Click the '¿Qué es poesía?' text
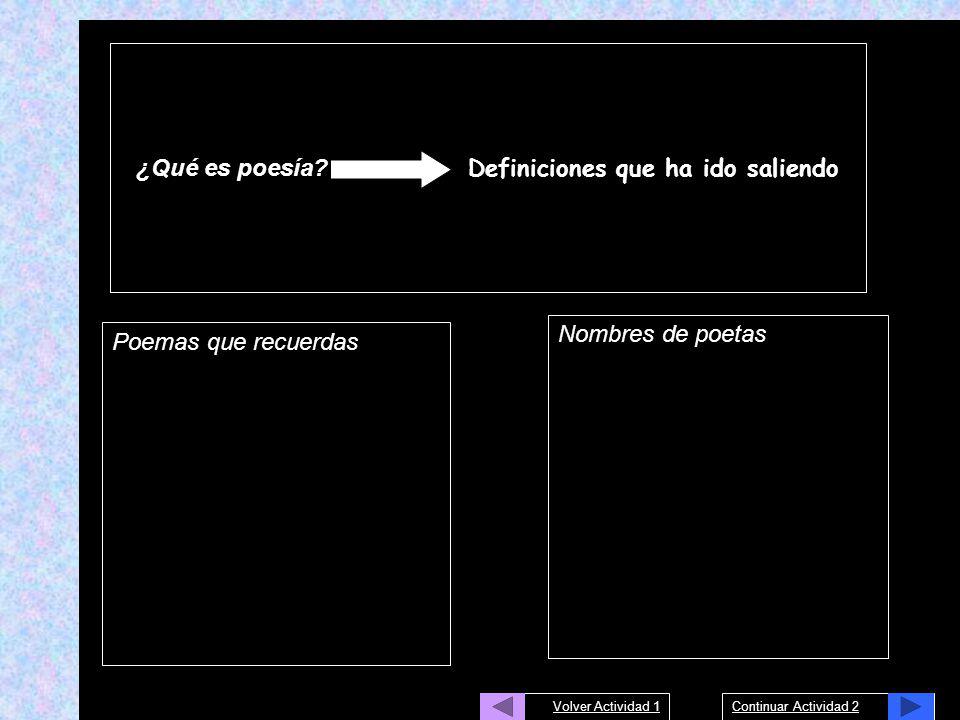 tap(232, 168)
